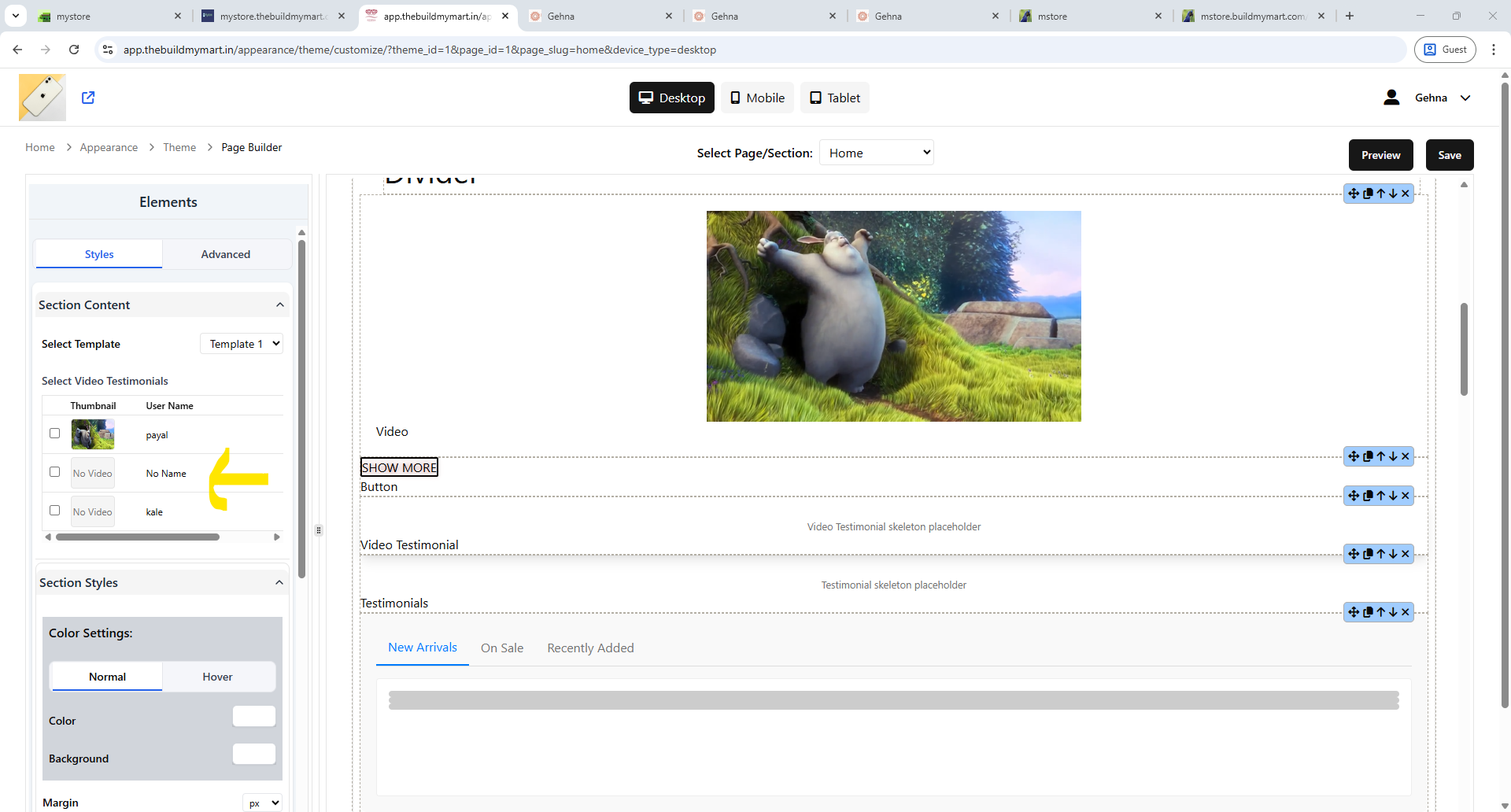The image size is (1511, 812).
Task: Open the store in new tab icon
Action: click(88, 98)
